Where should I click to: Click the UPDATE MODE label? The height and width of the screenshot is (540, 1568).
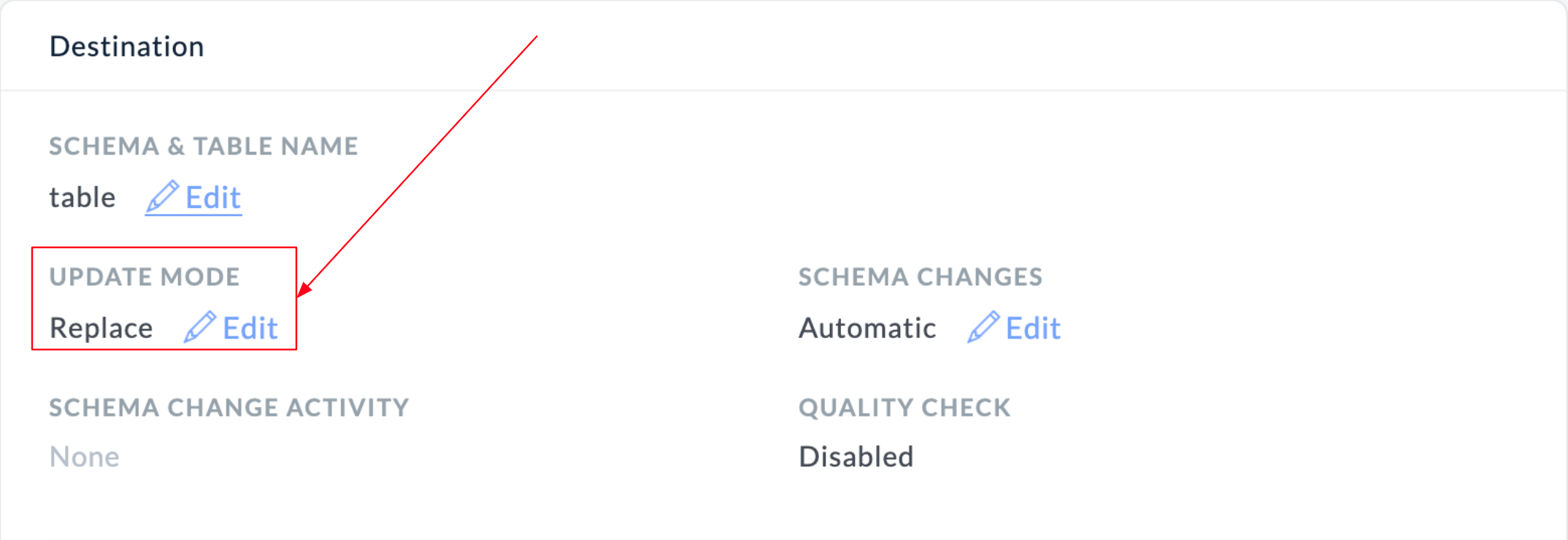click(x=145, y=277)
